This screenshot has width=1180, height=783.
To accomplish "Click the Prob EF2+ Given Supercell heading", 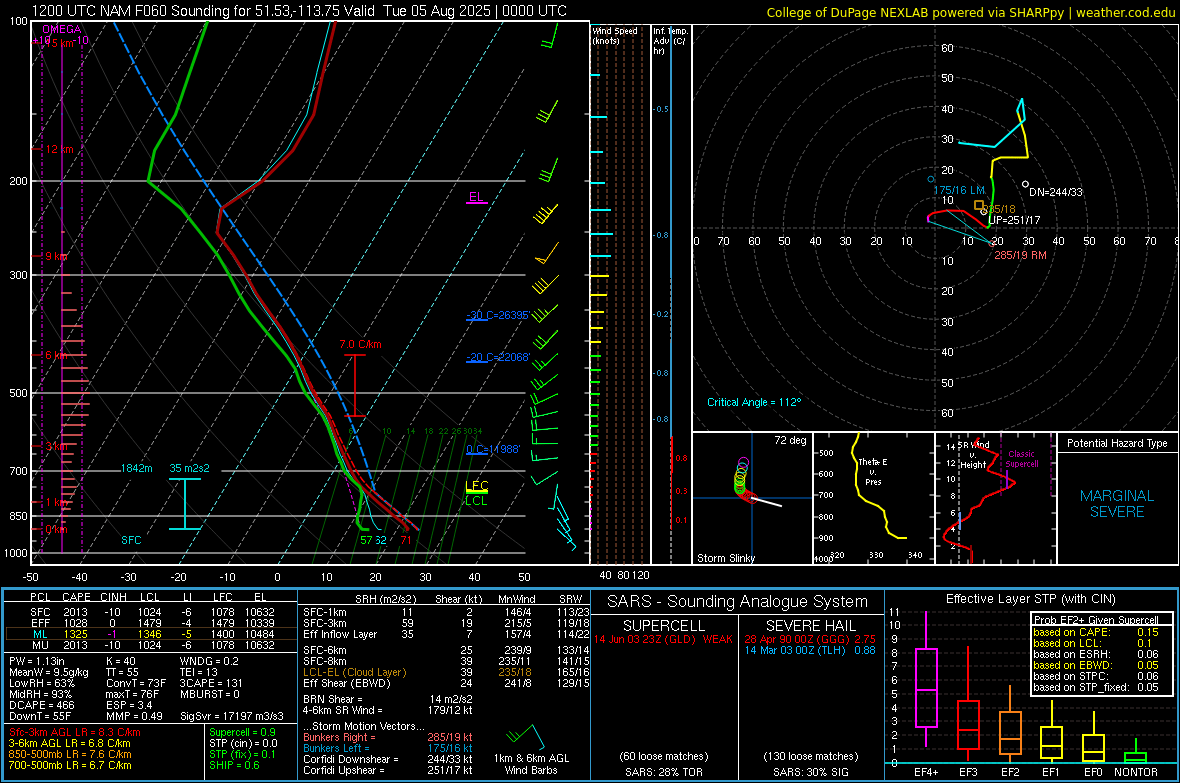I will (x=1096, y=620).
